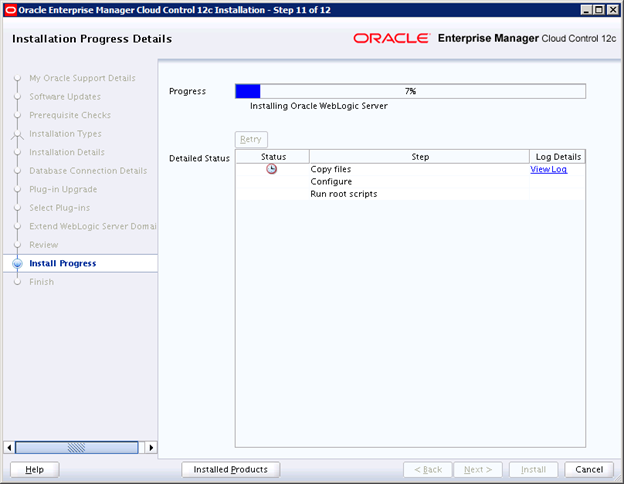Click the installation progress bar at 7%
624x484 pixels.
(x=410, y=91)
